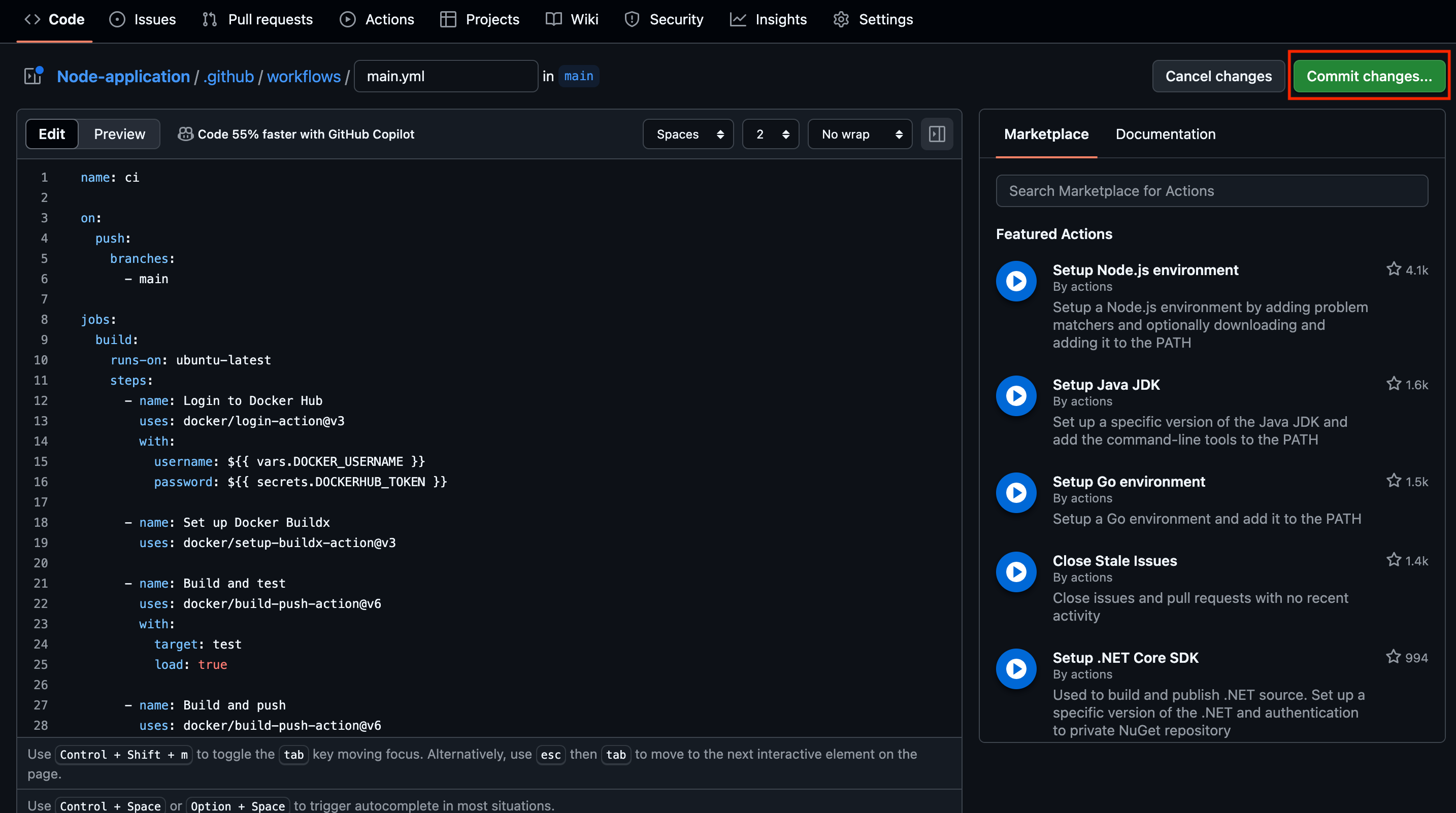Toggle the help sidebar panel icon
Image resolution: width=1456 pixels, height=813 pixels.
[937, 134]
